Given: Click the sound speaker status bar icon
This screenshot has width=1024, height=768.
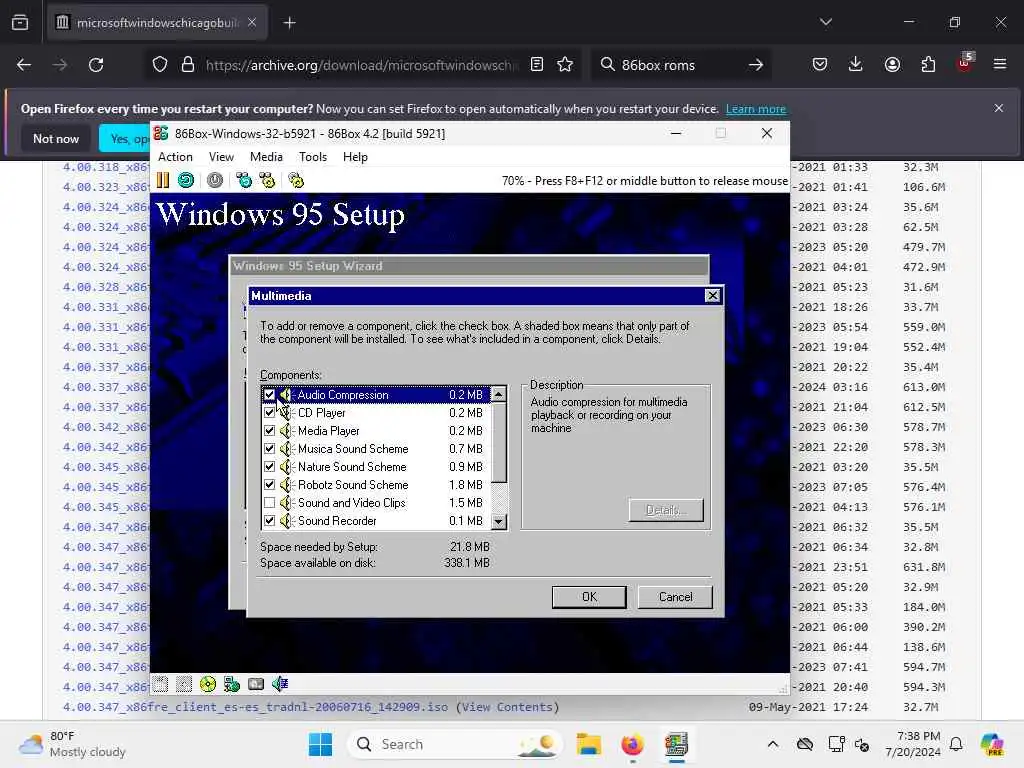Looking at the screenshot, I should (280, 684).
